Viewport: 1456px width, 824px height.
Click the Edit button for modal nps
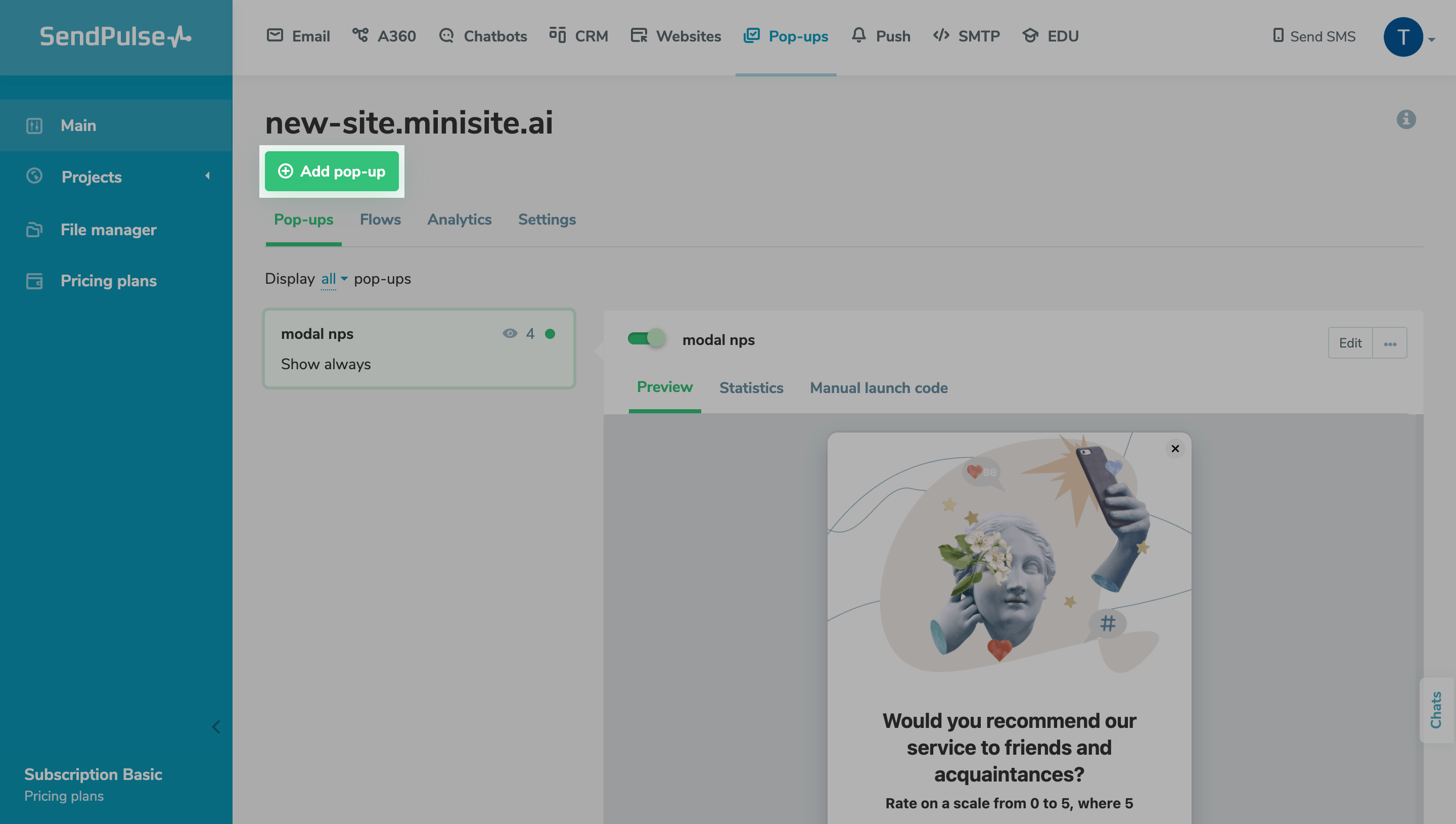1350,342
